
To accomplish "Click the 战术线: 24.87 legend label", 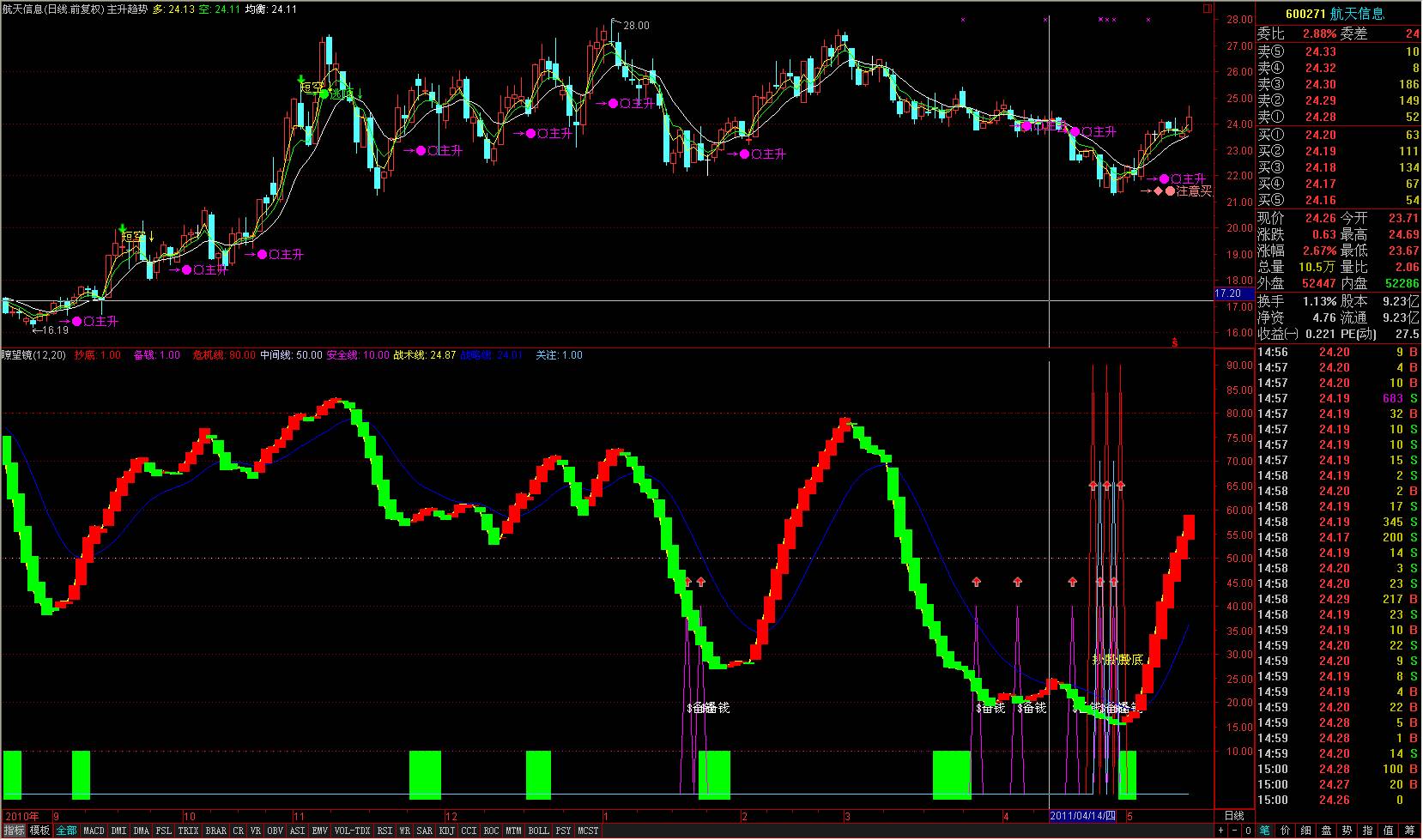I will [424, 355].
